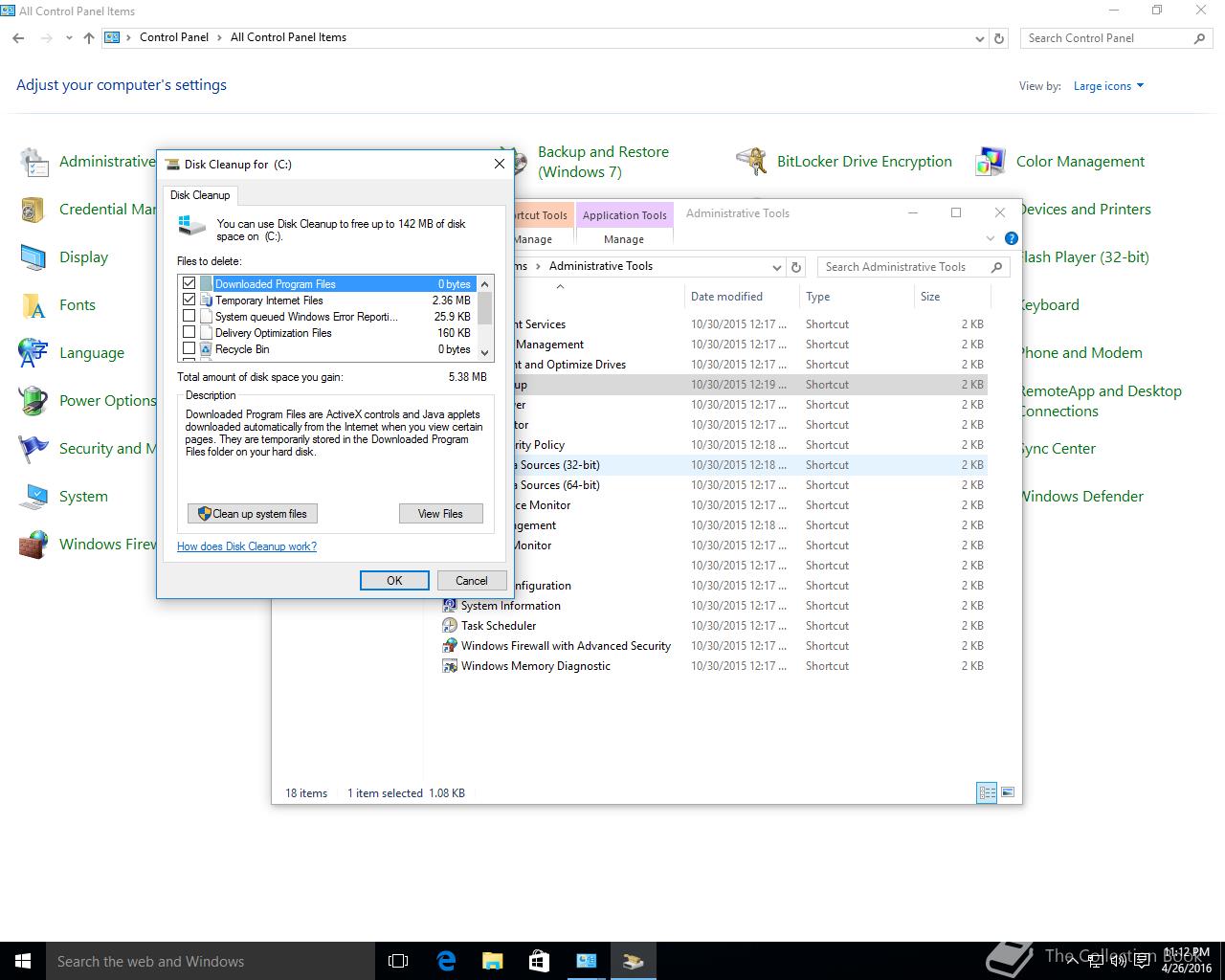
Task: Expand the Control Panel address bar history dropdown
Action: 979,39
